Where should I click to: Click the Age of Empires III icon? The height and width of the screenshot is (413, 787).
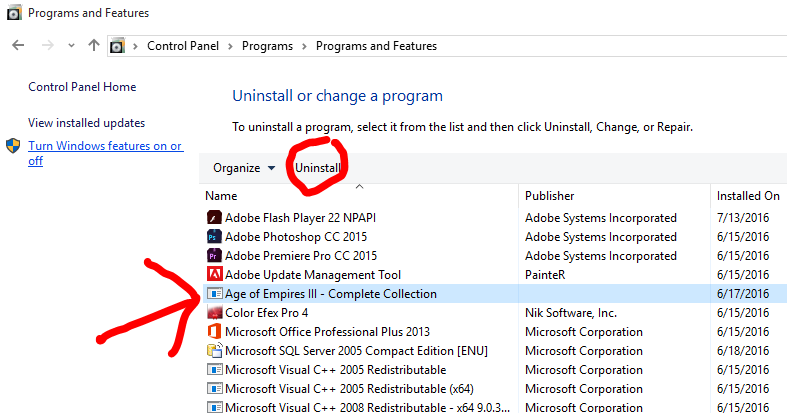pyautogui.click(x=214, y=294)
